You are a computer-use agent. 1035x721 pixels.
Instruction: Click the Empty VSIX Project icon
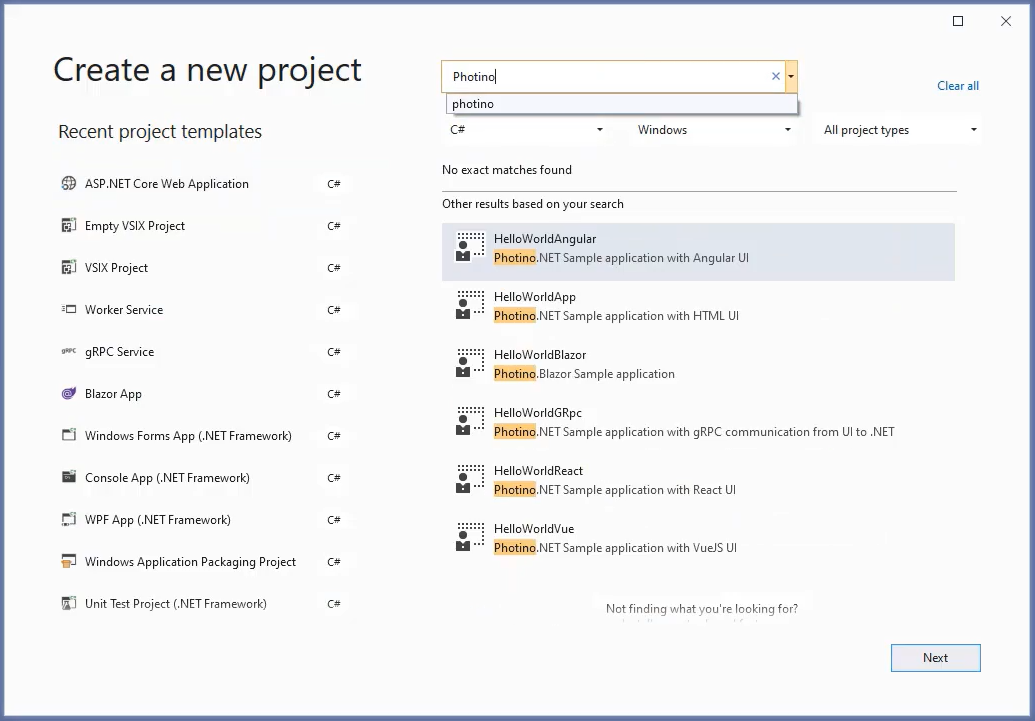click(x=69, y=226)
